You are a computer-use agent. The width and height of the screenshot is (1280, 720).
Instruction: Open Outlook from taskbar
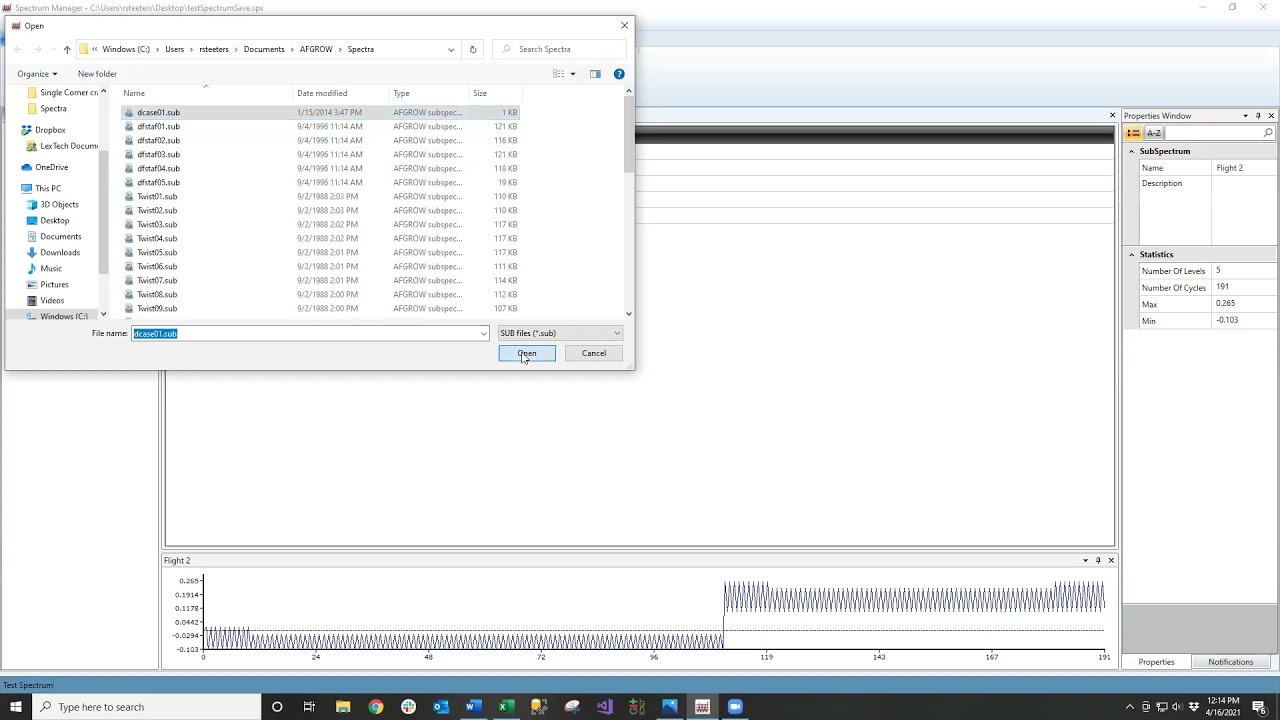(x=441, y=707)
